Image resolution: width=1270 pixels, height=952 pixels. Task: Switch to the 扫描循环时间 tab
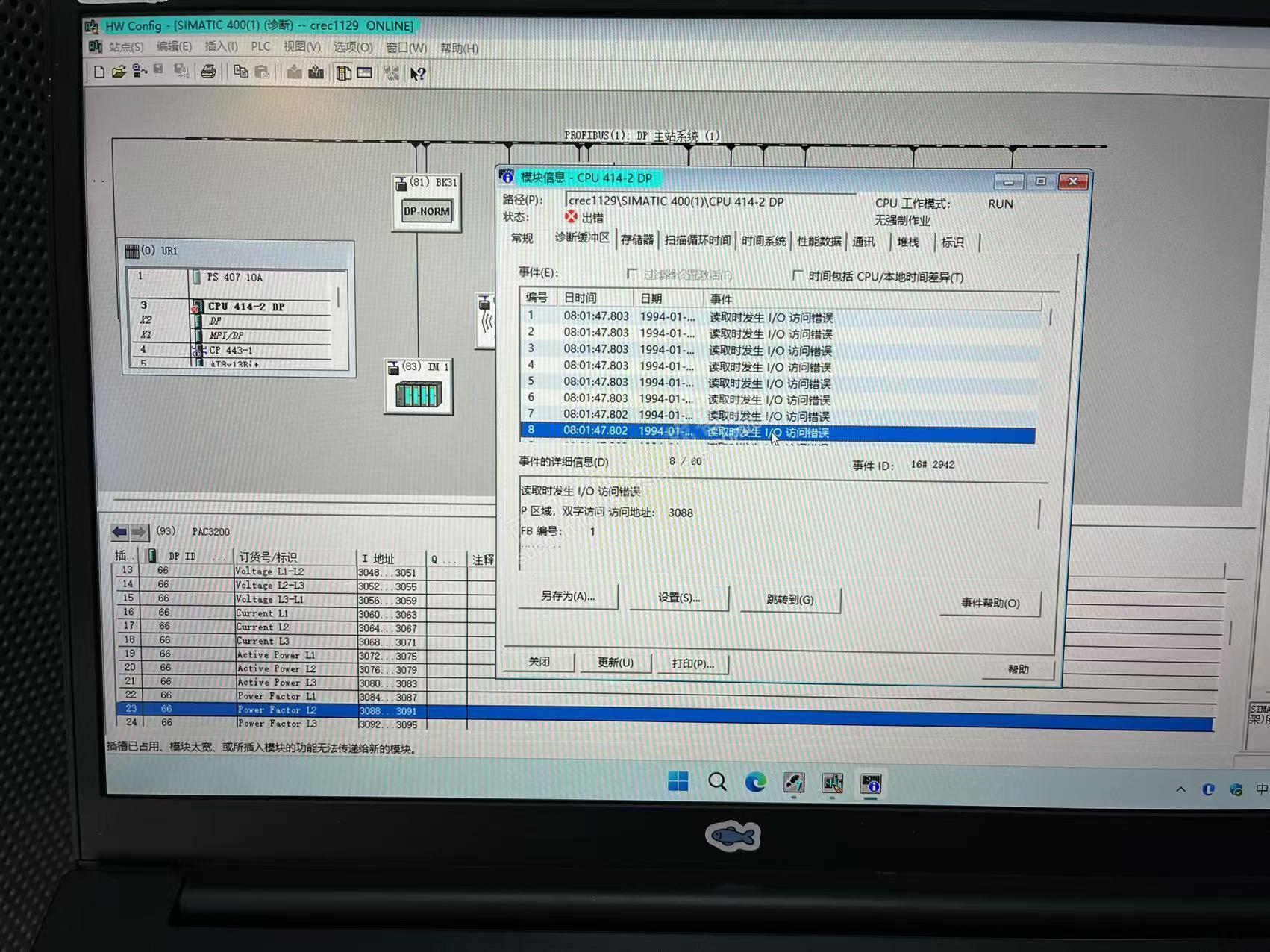698,240
